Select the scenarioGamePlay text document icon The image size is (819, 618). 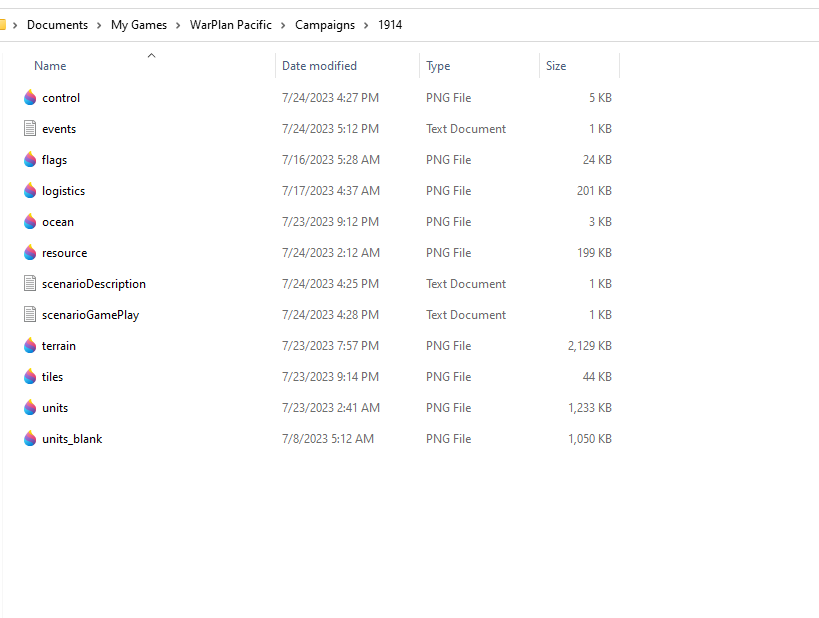[30, 314]
